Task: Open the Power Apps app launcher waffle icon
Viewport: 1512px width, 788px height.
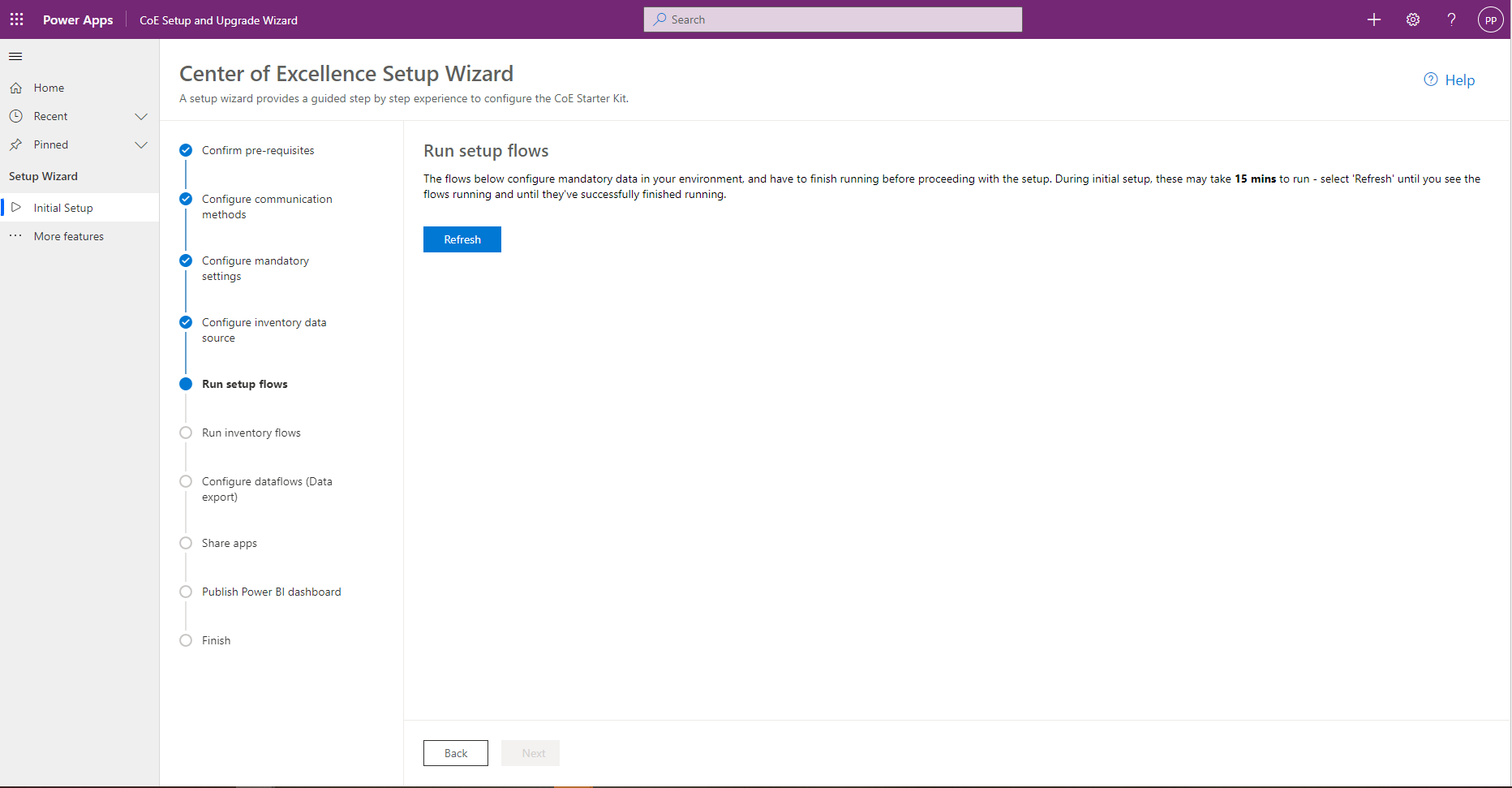Action: click(16, 19)
